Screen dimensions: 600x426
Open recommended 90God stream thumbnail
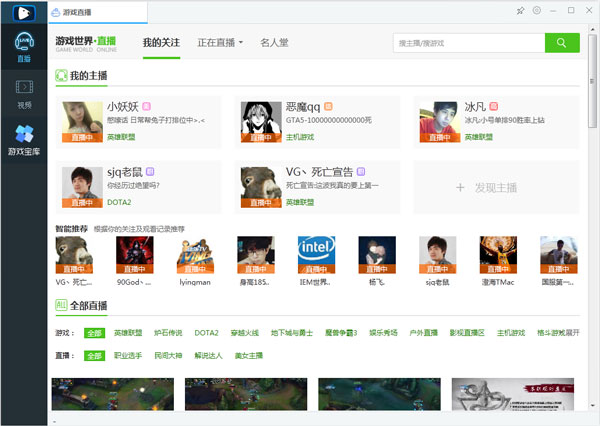135,255
